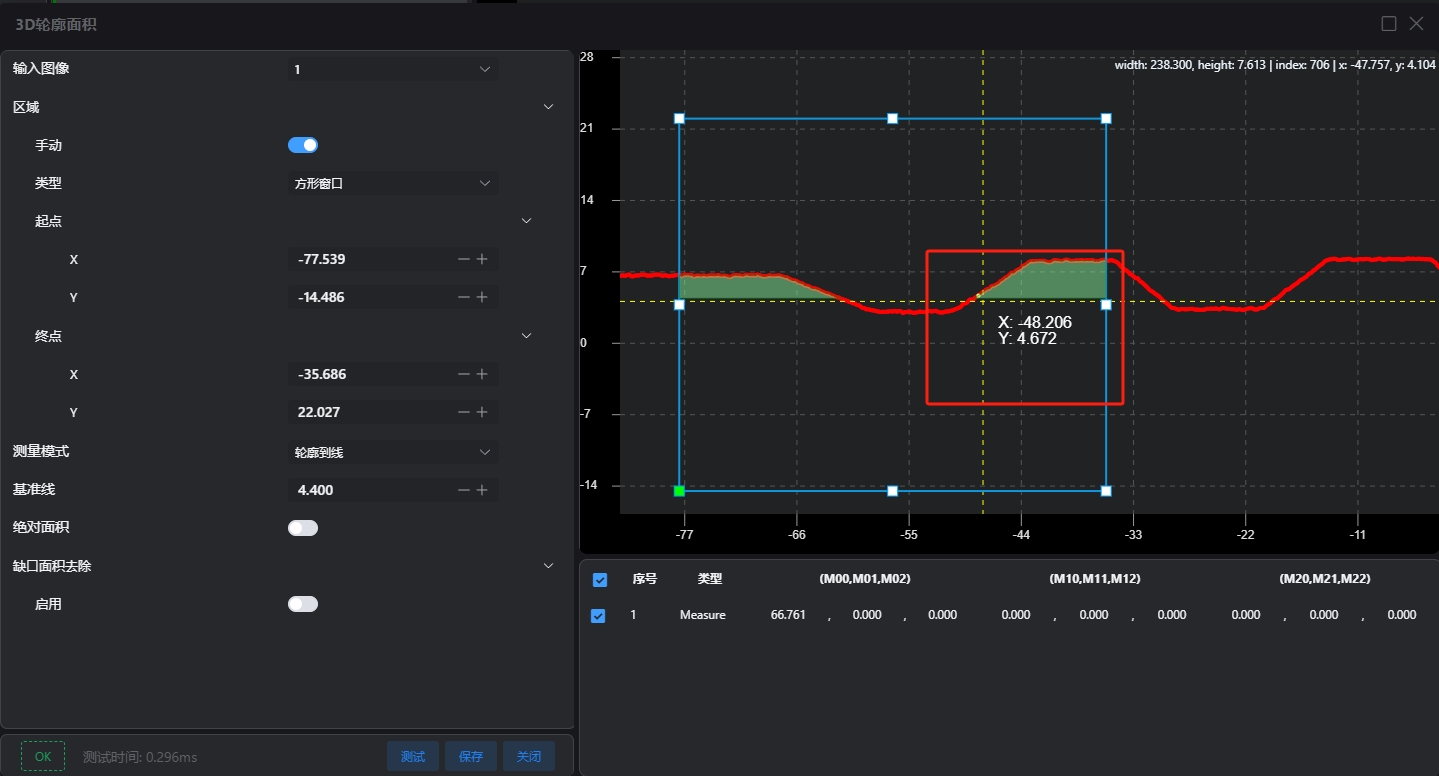Screen dimensions: 1439x776
Task: Click the 保存 save button
Action: click(x=471, y=756)
